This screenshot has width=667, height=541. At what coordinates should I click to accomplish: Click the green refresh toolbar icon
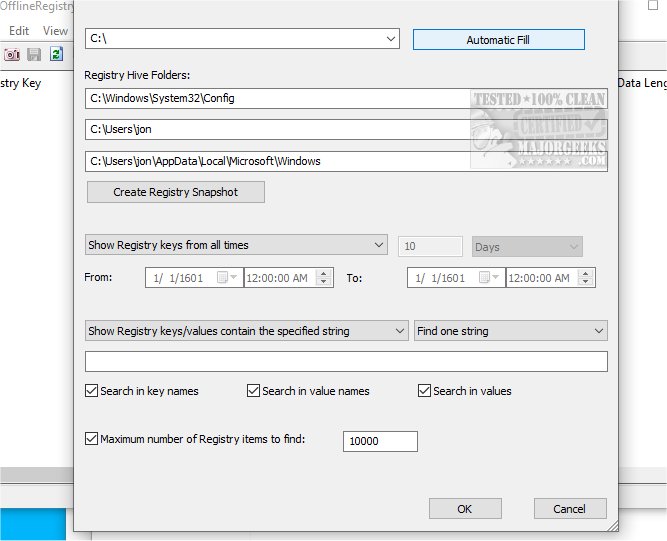tap(56, 54)
